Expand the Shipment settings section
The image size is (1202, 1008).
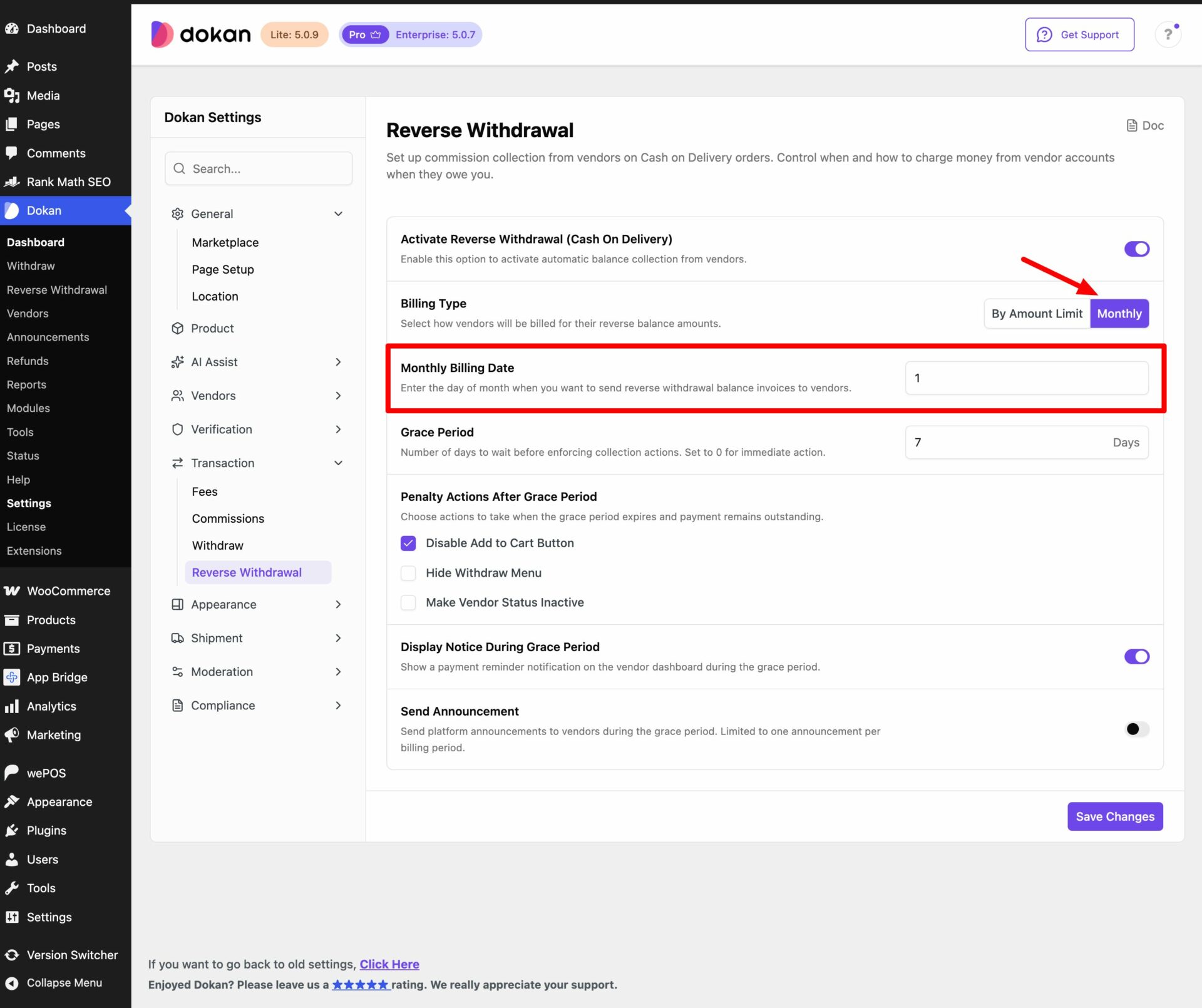pos(339,638)
